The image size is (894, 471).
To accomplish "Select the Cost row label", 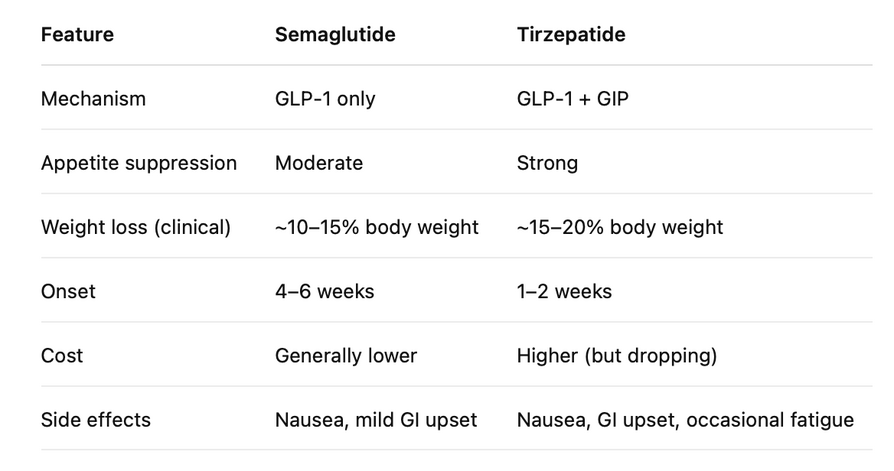I will (62, 356).
